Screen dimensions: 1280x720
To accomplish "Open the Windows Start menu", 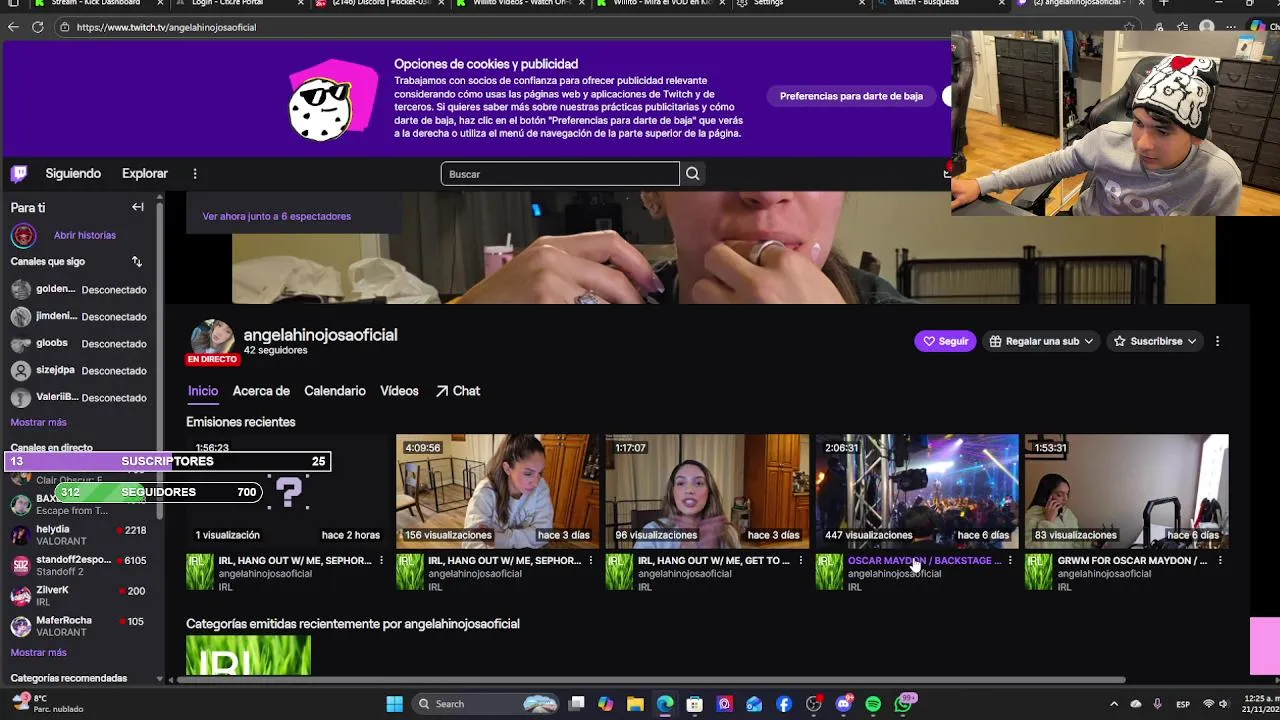I will [x=394, y=704].
